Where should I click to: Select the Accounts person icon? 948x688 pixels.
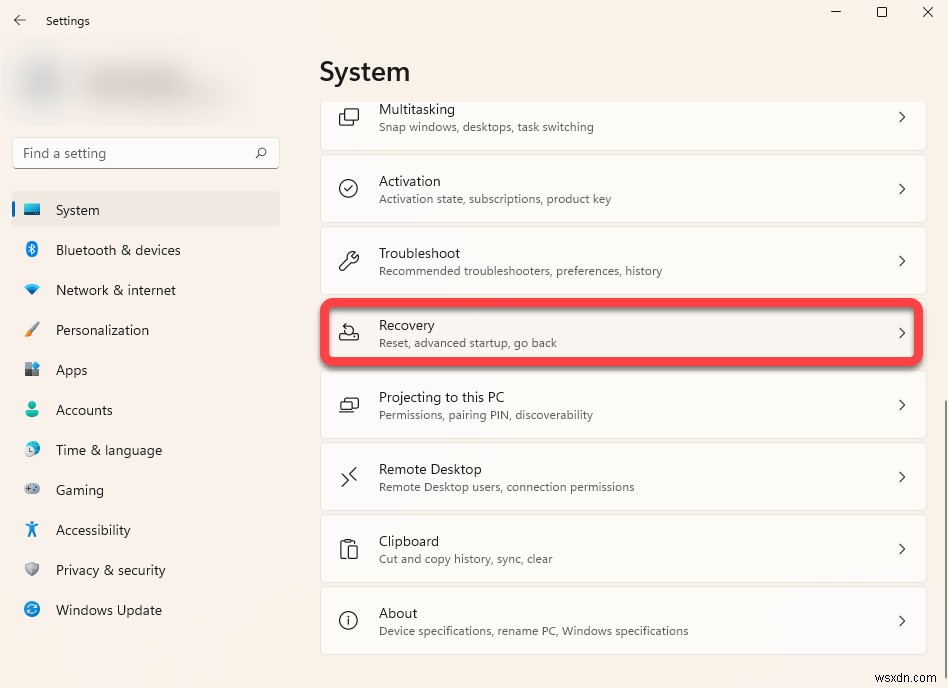[31, 410]
